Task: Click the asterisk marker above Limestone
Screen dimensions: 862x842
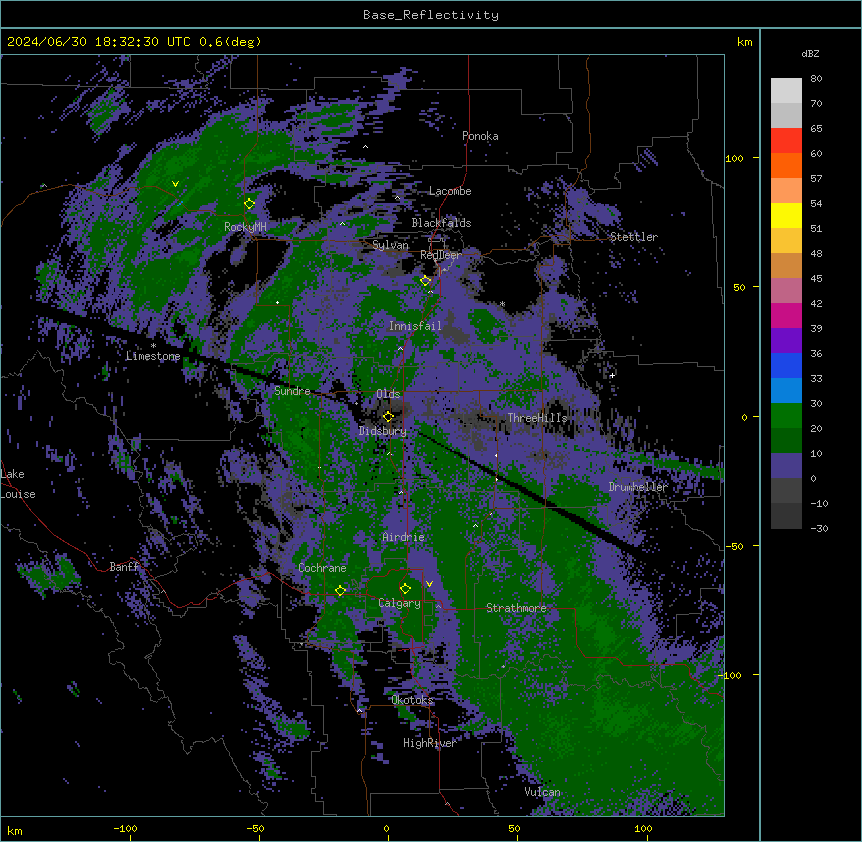Action: pos(153,346)
